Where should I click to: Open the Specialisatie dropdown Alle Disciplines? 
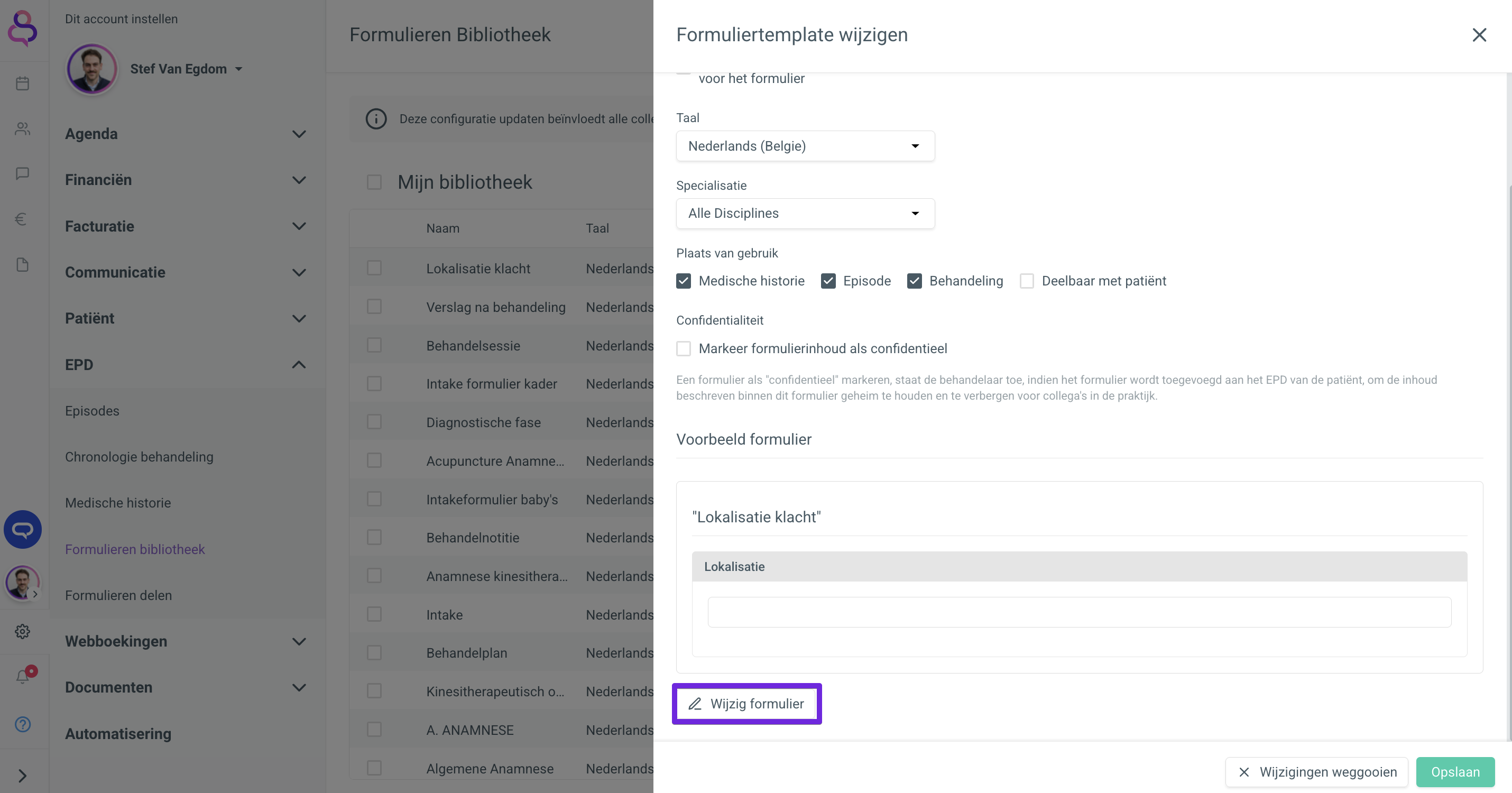805,214
